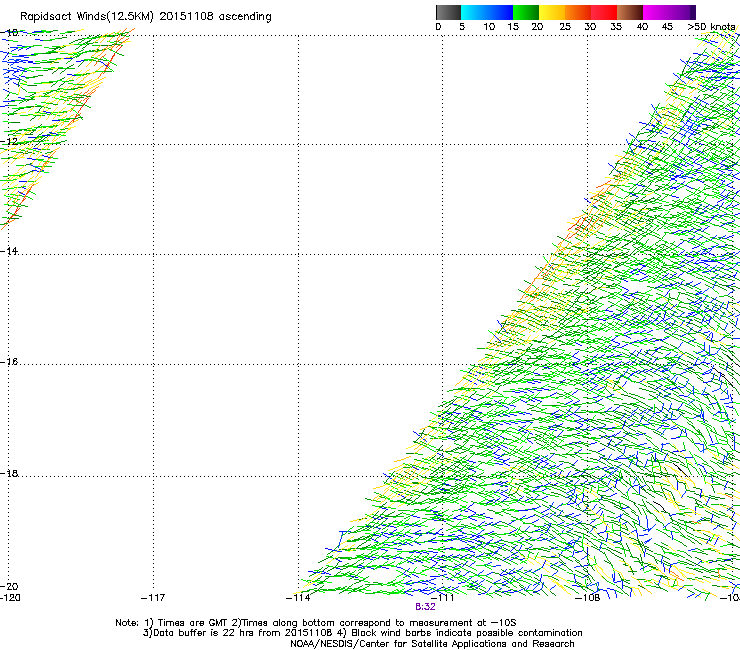Click the gray 0-5 knots legend segment
The width and height of the screenshot is (740, 650).
point(448,12)
